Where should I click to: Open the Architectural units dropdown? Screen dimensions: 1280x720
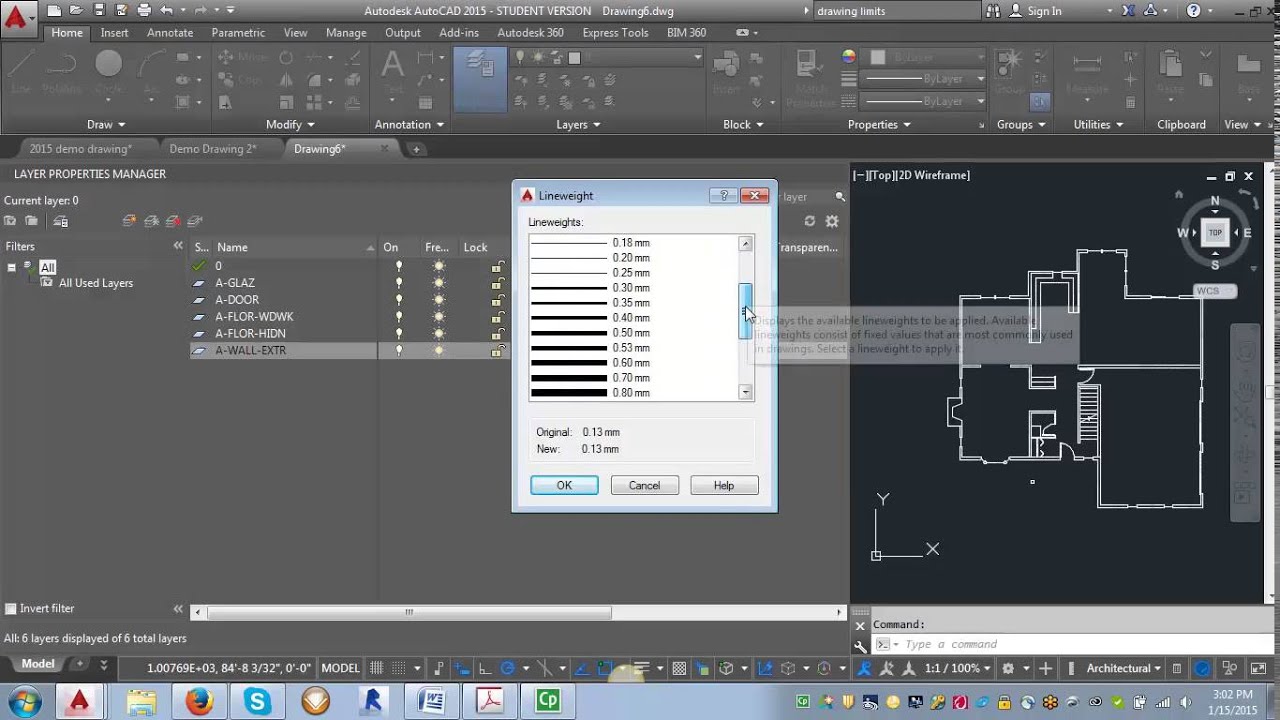pyautogui.click(x=1123, y=668)
